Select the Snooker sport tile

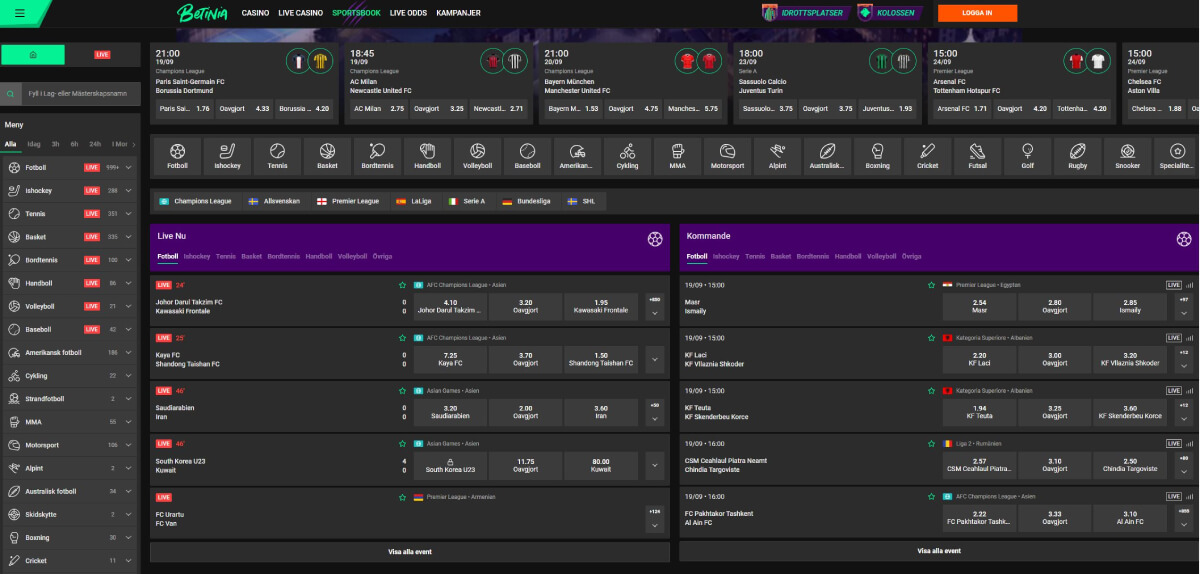point(1127,155)
